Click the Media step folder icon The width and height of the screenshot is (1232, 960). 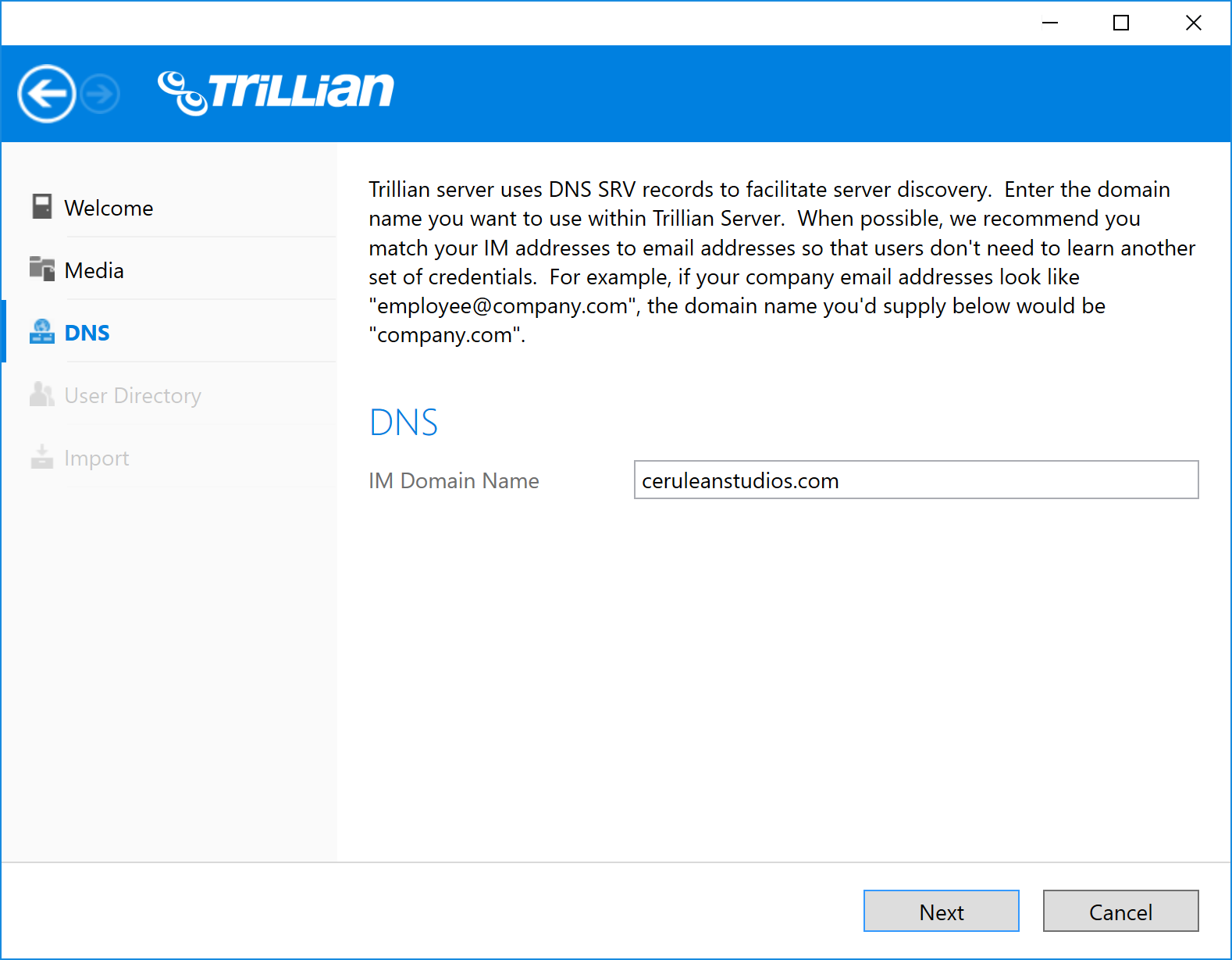click(x=42, y=269)
